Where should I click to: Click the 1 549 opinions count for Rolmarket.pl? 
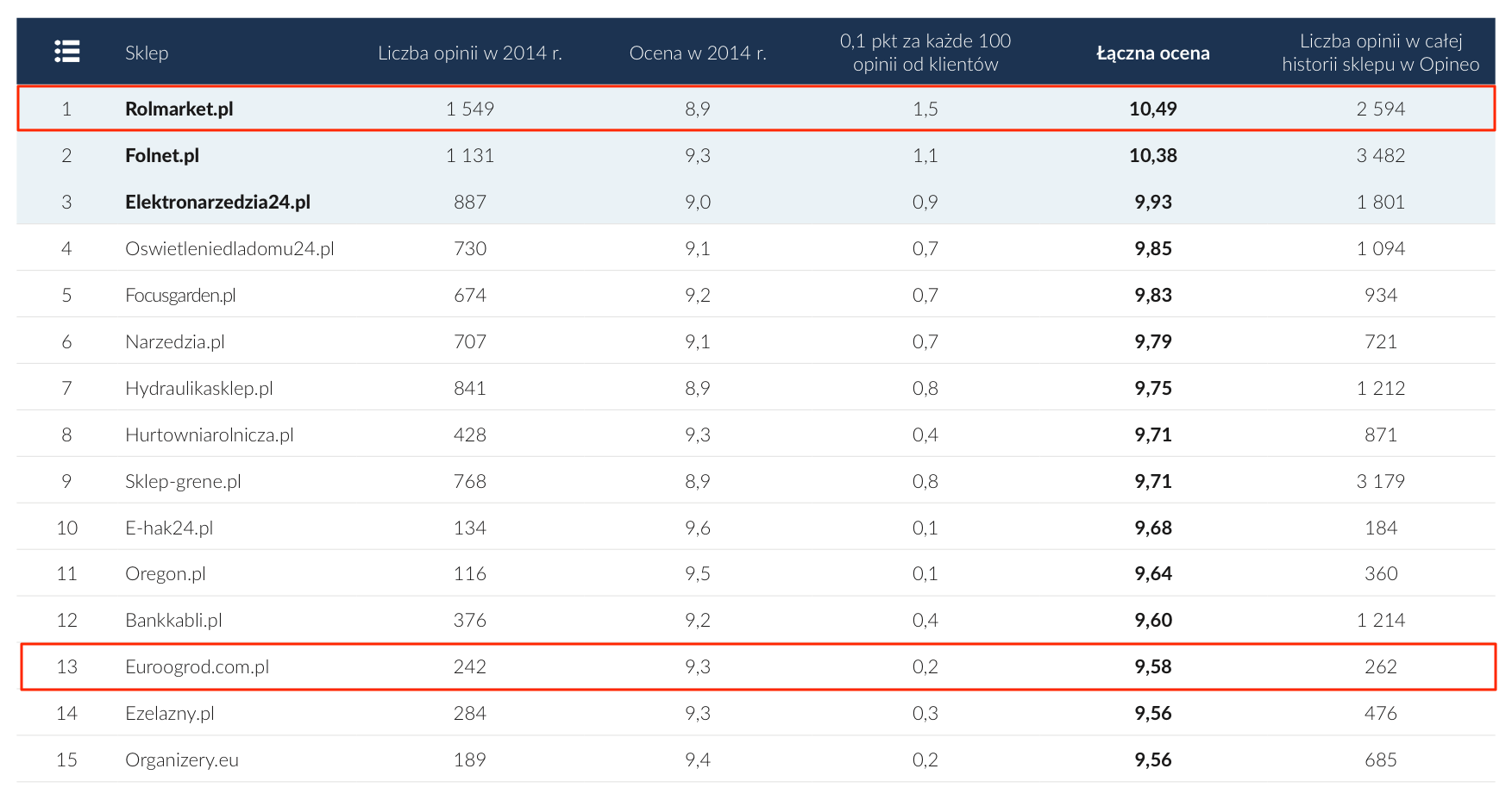coord(470,109)
